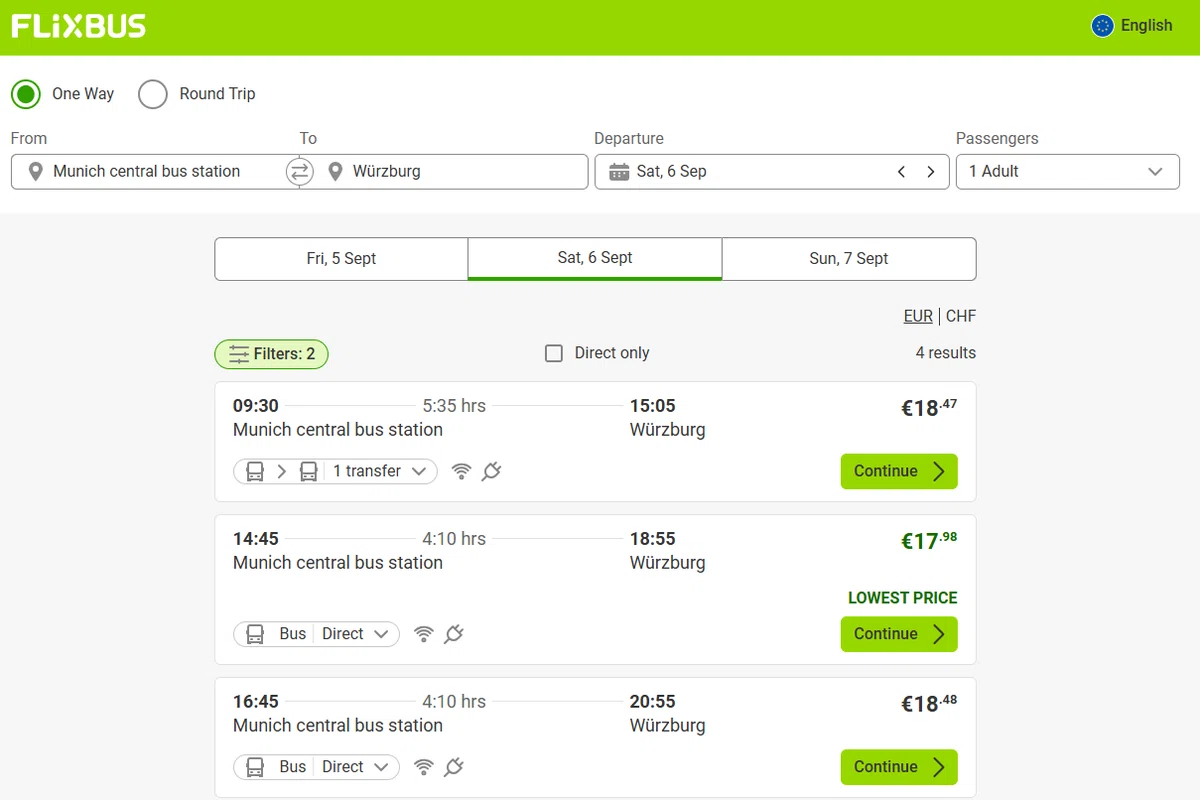Open Departure date field Sat, 6 Sep

(x=772, y=172)
